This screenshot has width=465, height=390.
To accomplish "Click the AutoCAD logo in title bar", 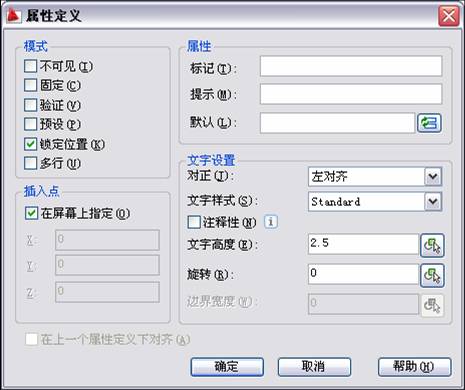I will point(13,15).
